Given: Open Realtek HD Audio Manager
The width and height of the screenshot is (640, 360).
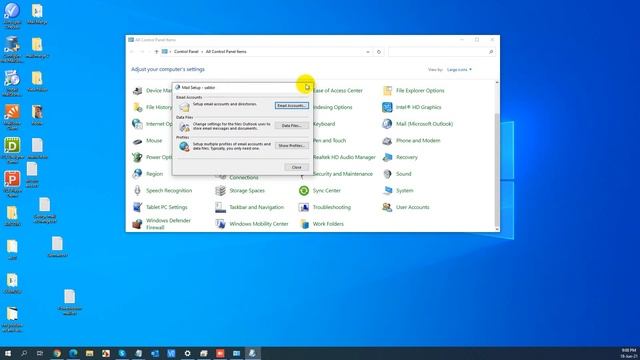Looking at the screenshot, I should click(344, 157).
